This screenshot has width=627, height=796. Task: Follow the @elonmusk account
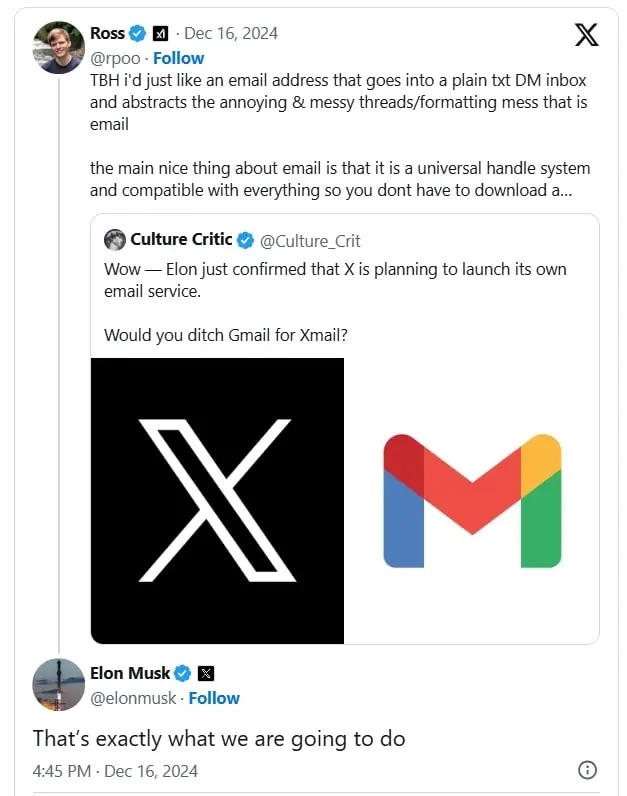click(x=214, y=698)
